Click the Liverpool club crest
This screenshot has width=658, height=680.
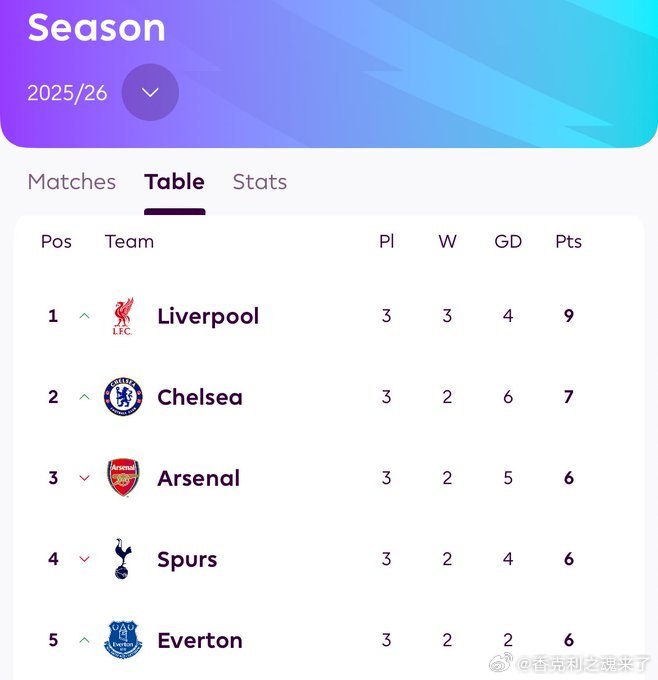(123, 316)
